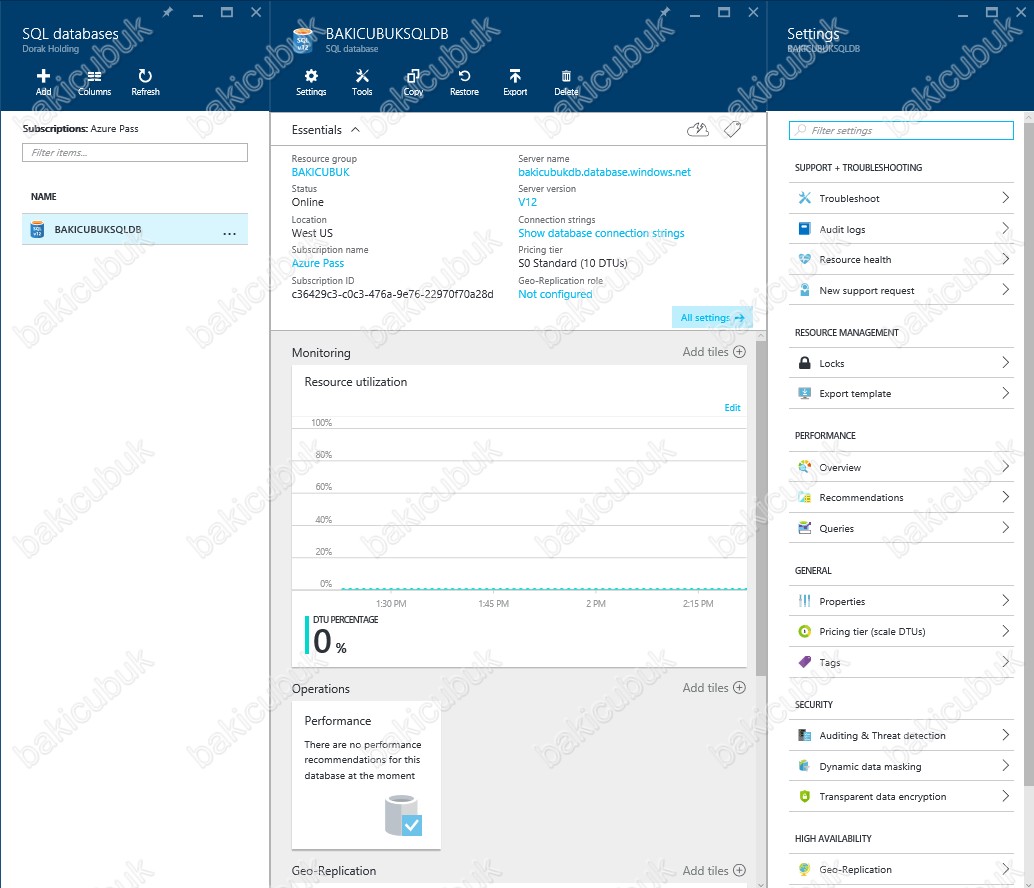Screen dimensions: 1034x888
Task: Click Show database connection strings
Action: [x=601, y=233]
